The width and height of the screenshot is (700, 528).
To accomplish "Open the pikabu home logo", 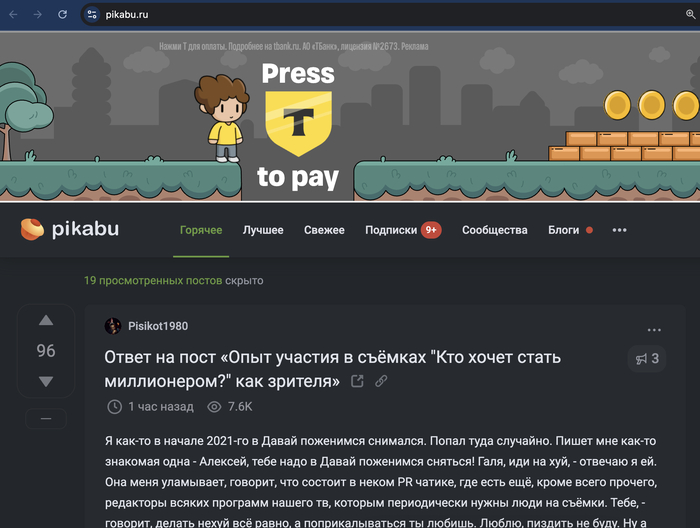I will tap(70, 229).
